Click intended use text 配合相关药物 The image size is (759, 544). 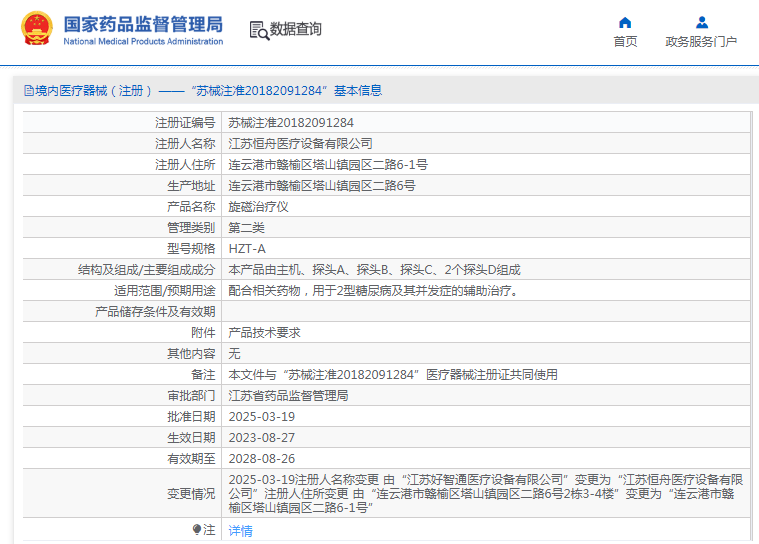[x=373, y=291]
